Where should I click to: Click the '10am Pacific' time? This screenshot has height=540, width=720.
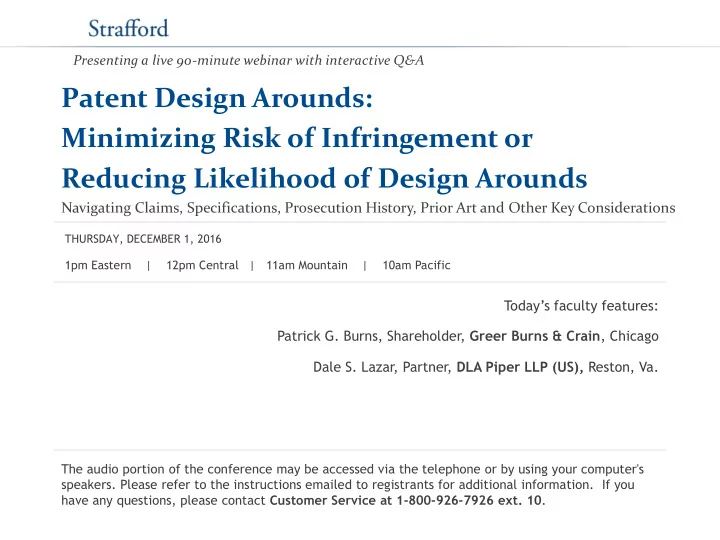(416, 265)
